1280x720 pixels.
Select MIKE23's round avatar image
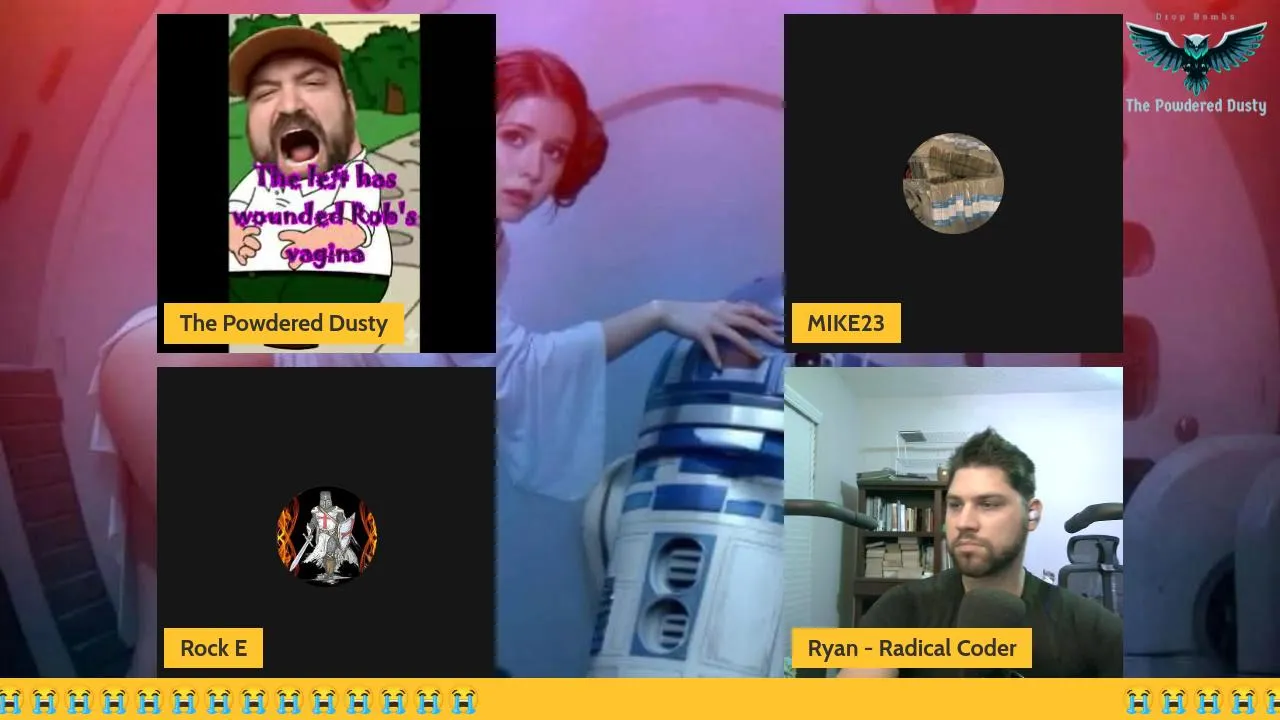[953, 183]
